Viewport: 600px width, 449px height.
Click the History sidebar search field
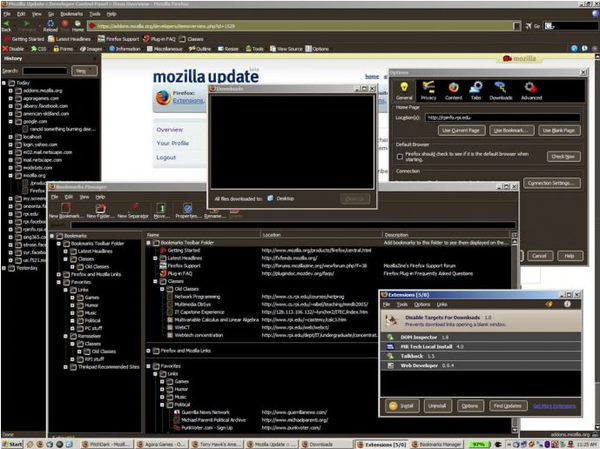[x=45, y=71]
